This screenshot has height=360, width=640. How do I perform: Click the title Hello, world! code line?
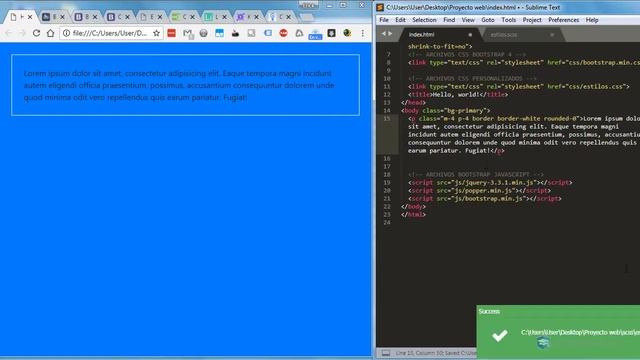tap(458, 95)
